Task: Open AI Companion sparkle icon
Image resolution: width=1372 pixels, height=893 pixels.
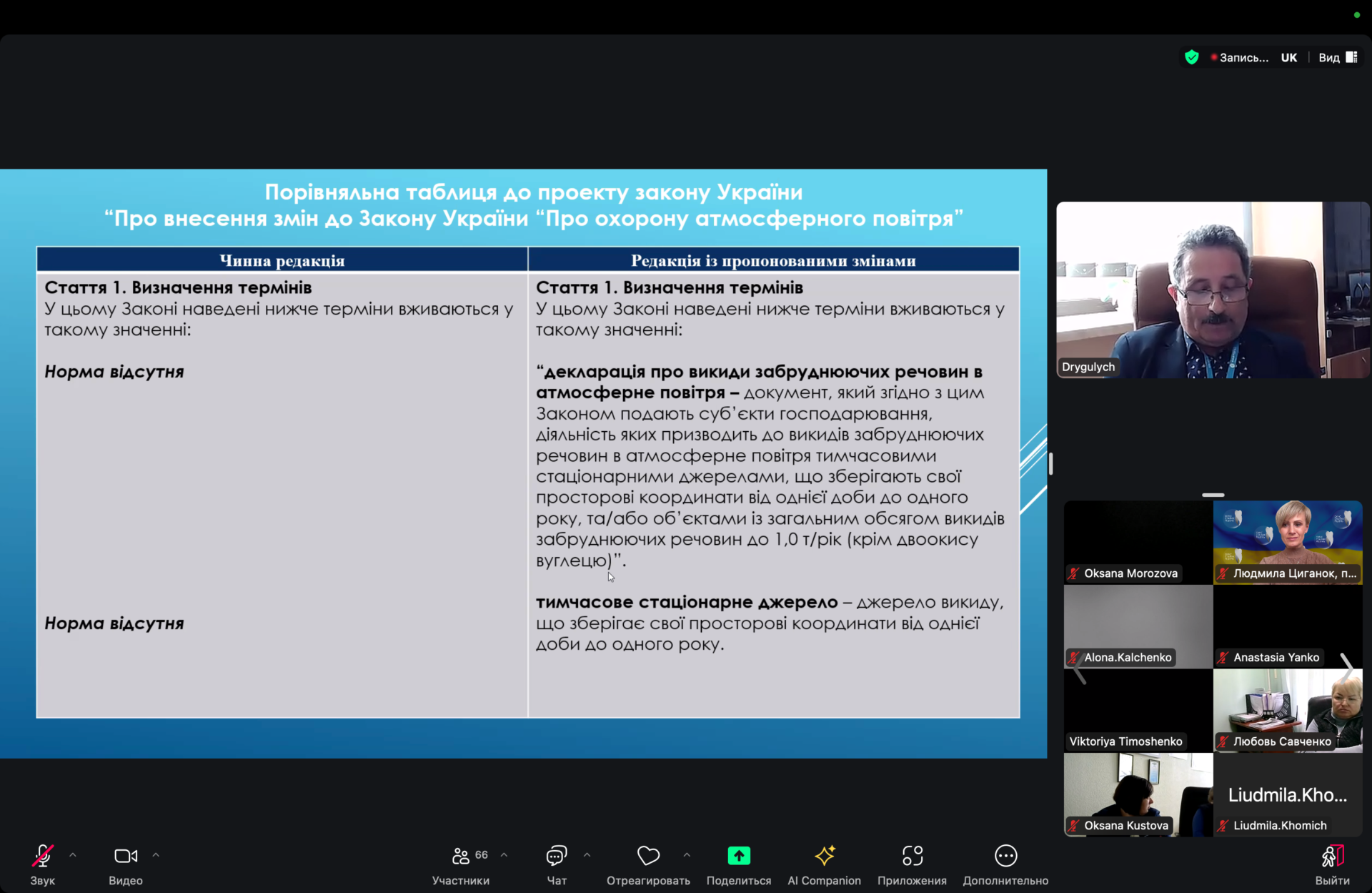Action: (824, 856)
